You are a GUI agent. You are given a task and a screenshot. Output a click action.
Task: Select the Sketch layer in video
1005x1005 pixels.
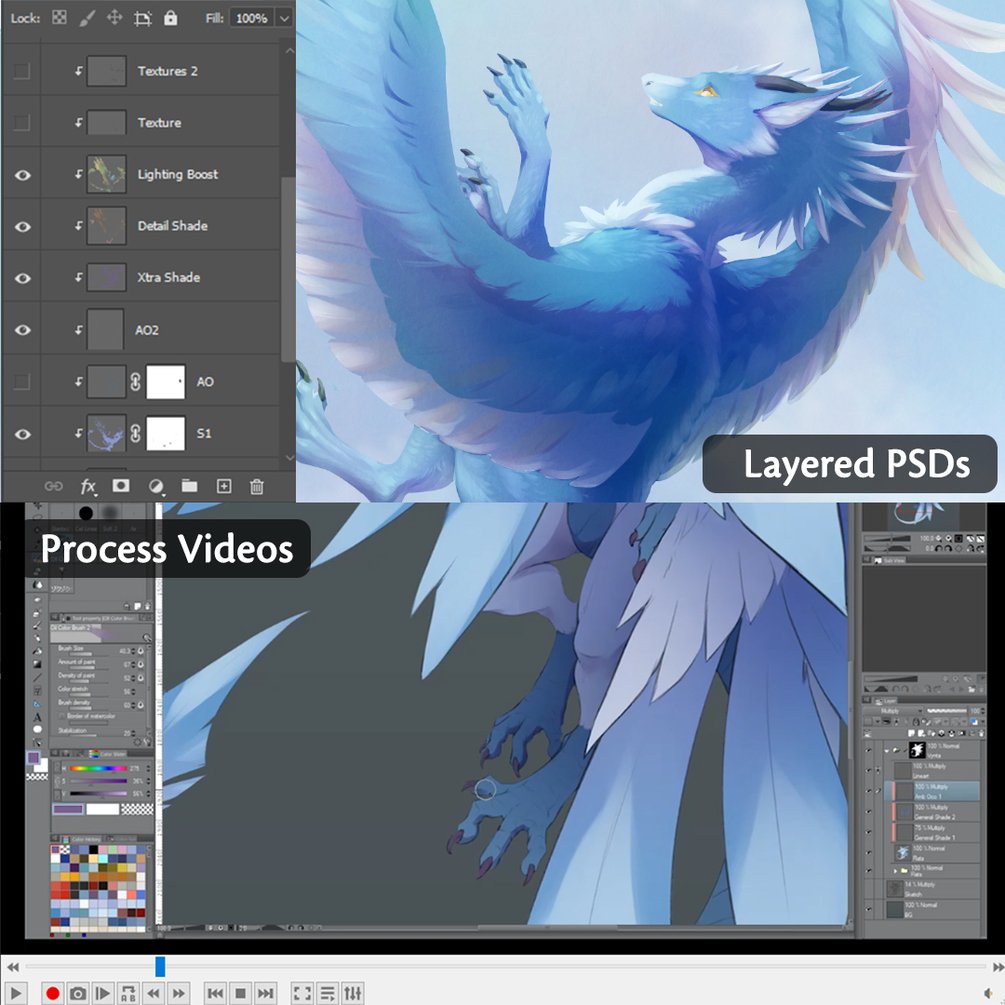click(934, 889)
